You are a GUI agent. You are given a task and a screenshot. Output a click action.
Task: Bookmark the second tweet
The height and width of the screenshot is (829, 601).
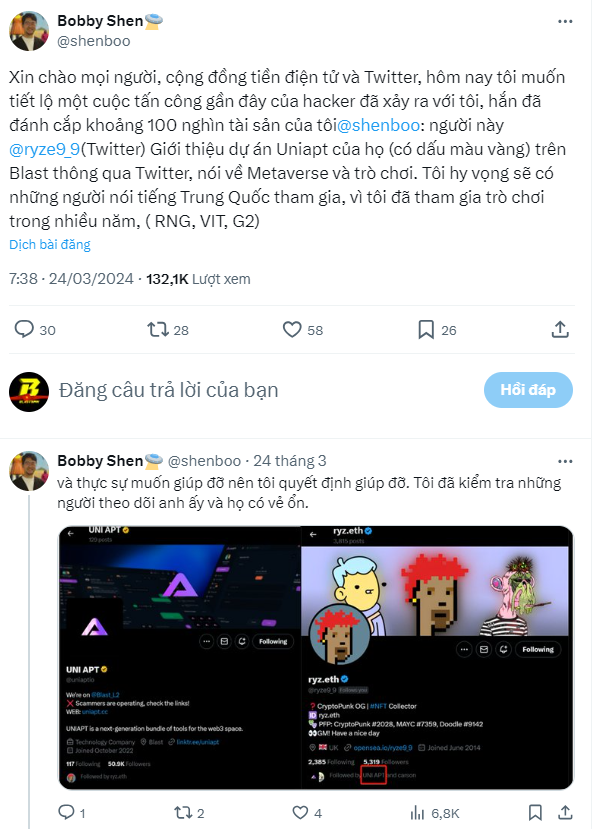pyautogui.click(x=535, y=812)
